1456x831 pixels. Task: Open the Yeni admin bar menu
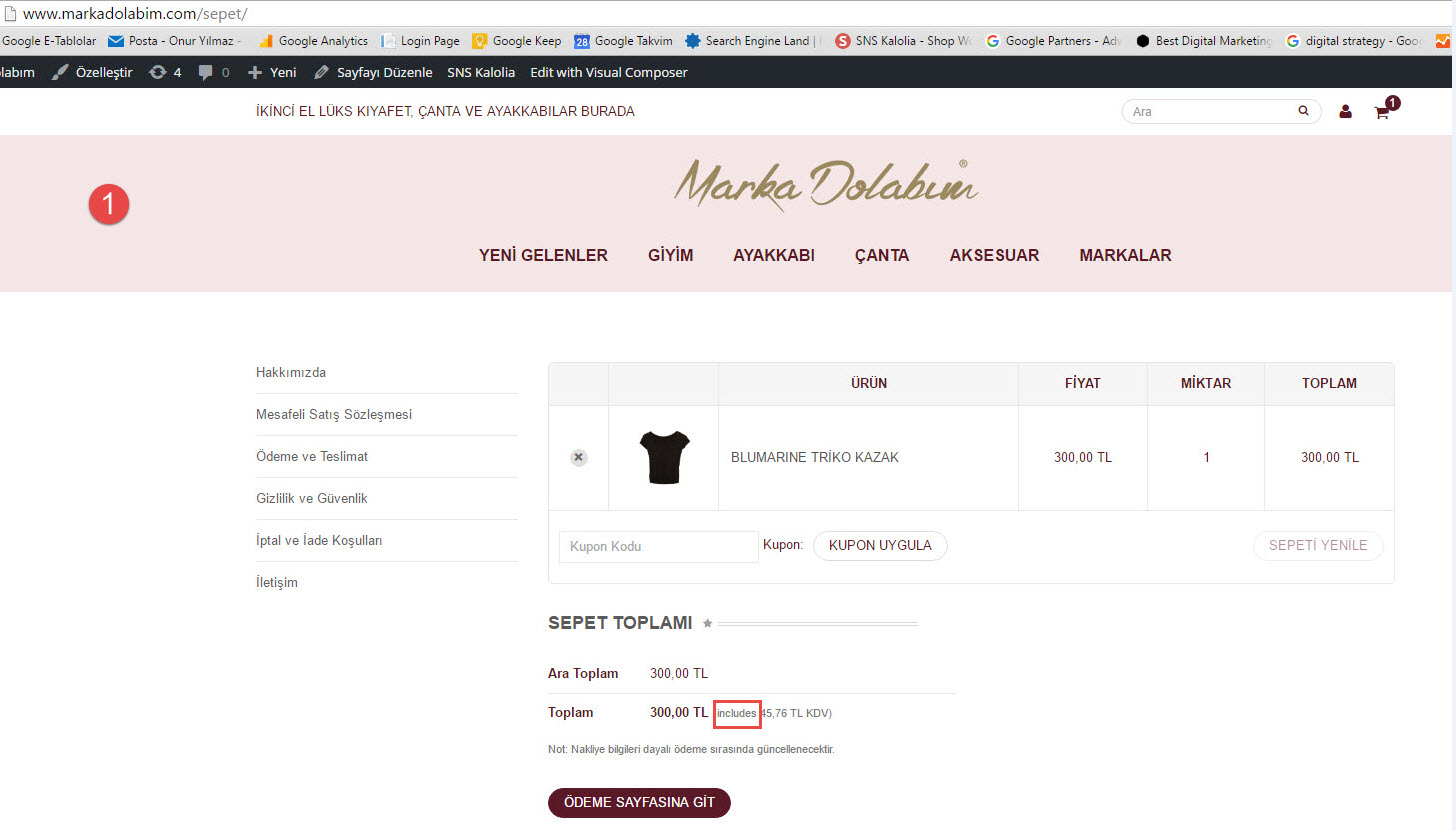272,72
